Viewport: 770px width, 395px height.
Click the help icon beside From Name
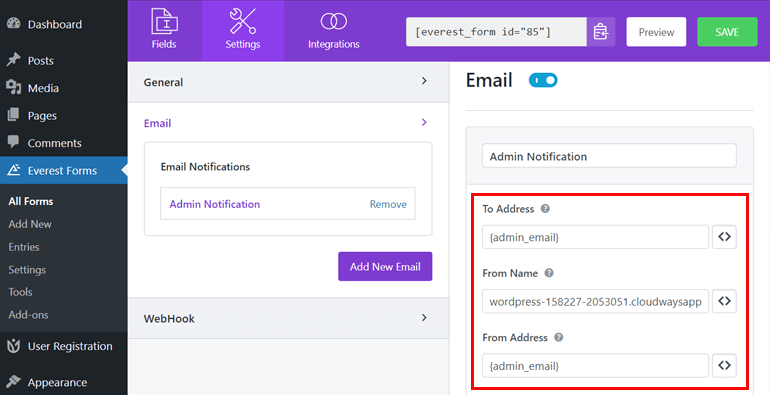pos(549,273)
